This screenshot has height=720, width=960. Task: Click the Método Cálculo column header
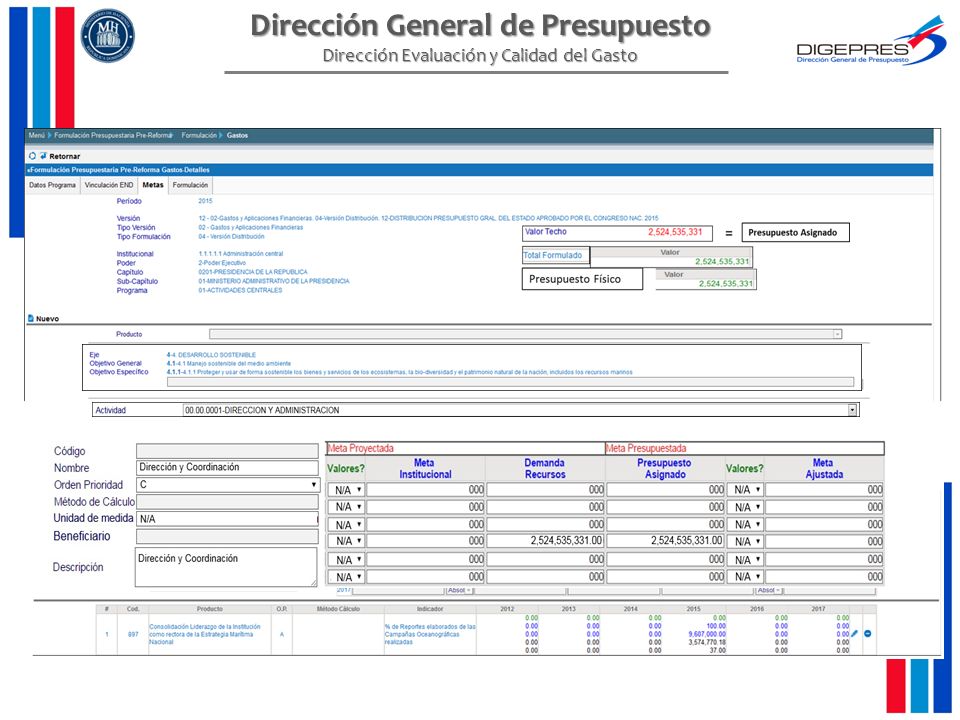point(338,609)
